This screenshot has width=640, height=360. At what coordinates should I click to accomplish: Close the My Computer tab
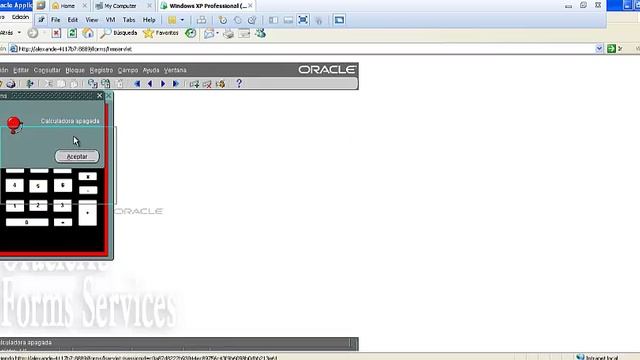pyautogui.click(x=149, y=6)
